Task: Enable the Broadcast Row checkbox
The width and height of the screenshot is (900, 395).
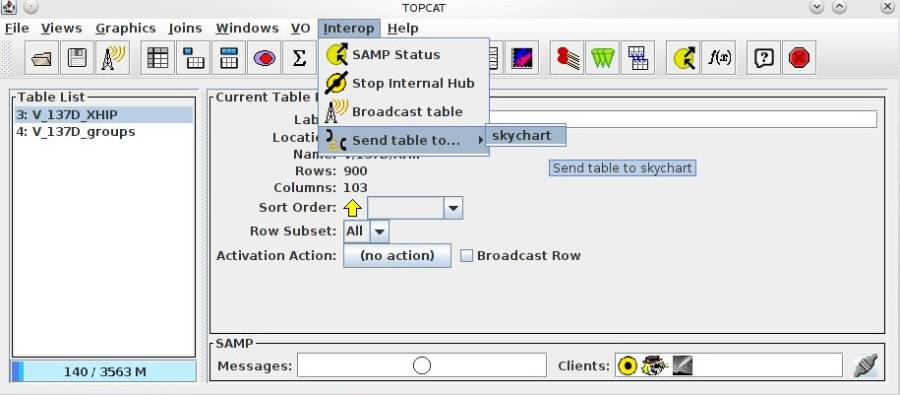Action: 467,255
